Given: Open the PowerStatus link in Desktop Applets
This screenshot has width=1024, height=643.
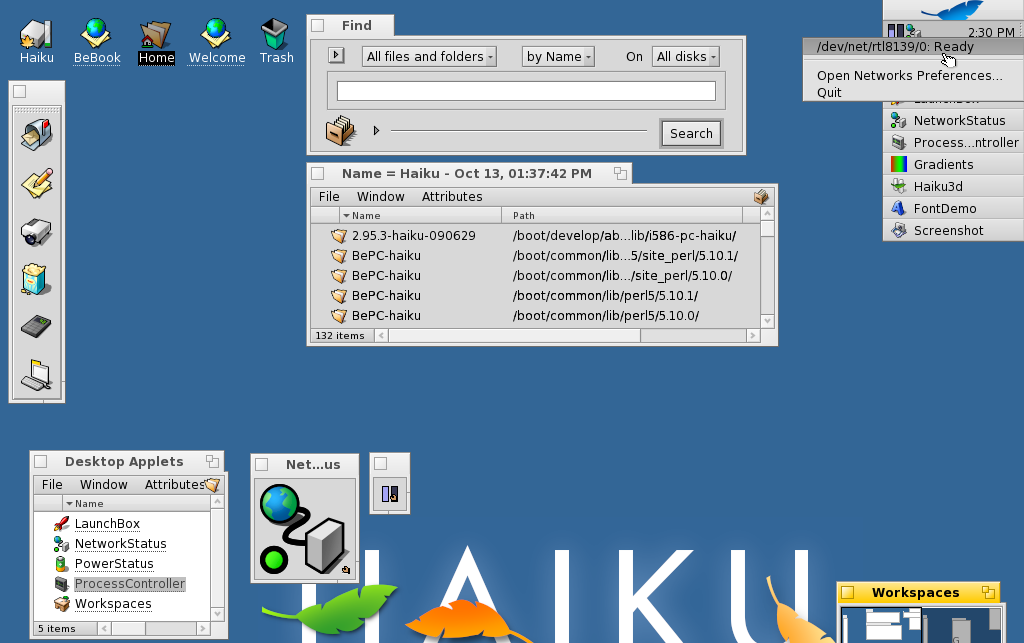Looking at the screenshot, I should click(114, 563).
